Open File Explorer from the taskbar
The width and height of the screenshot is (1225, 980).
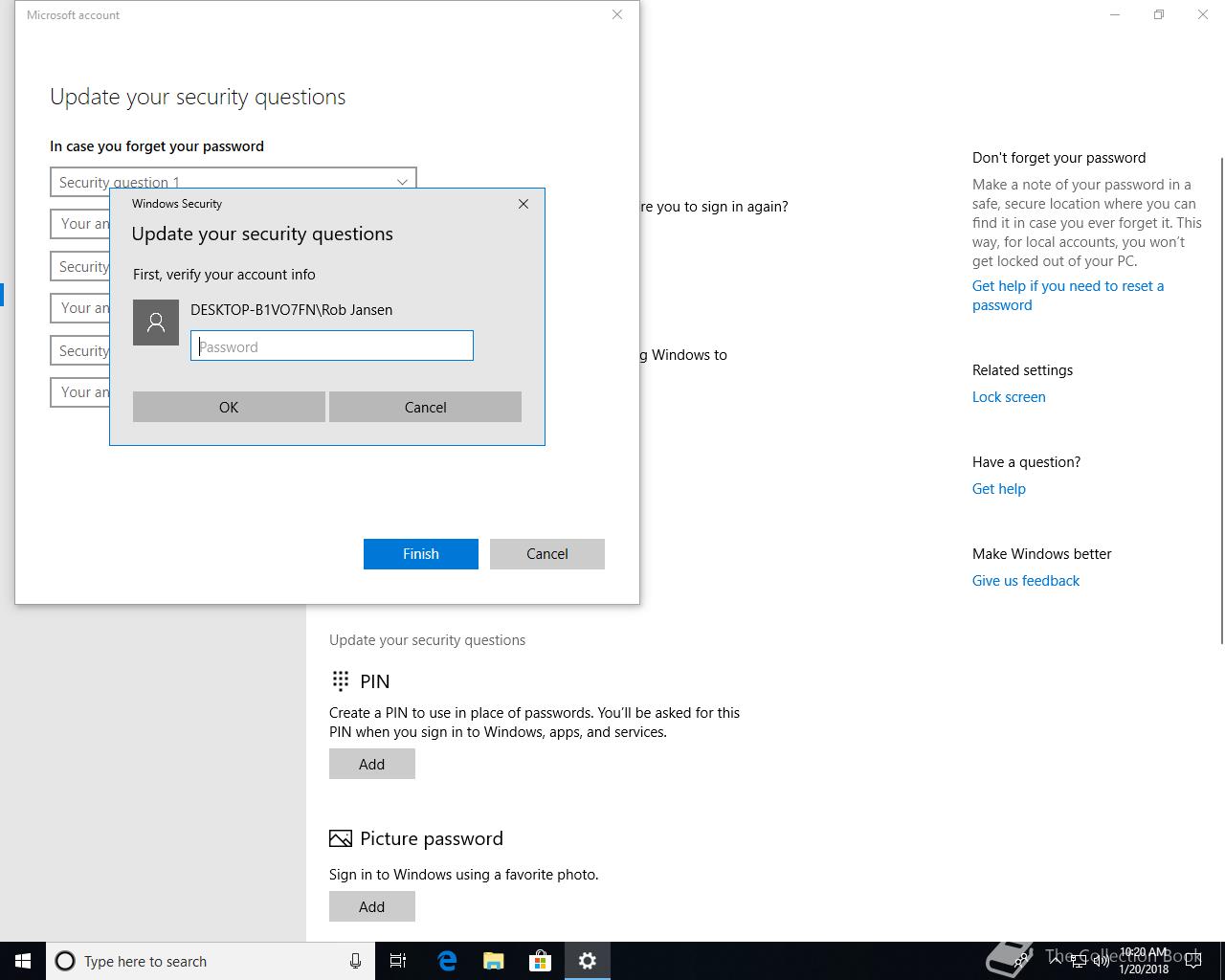coord(494,961)
